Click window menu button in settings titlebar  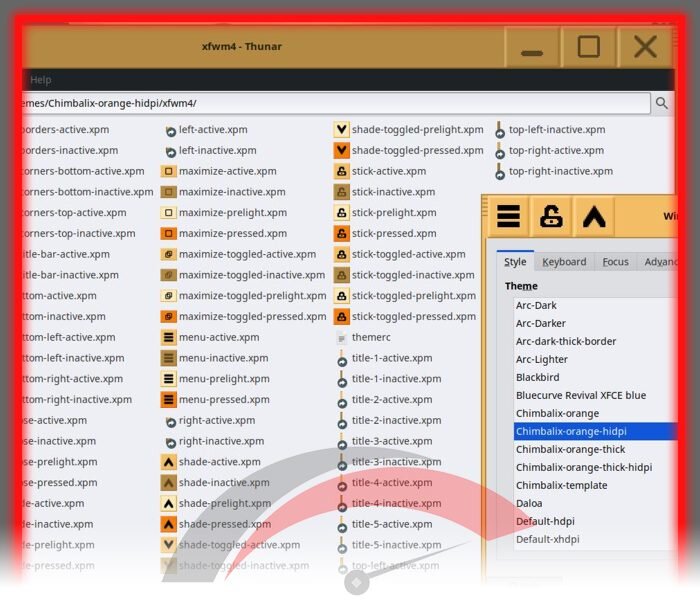(x=508, y=217)
